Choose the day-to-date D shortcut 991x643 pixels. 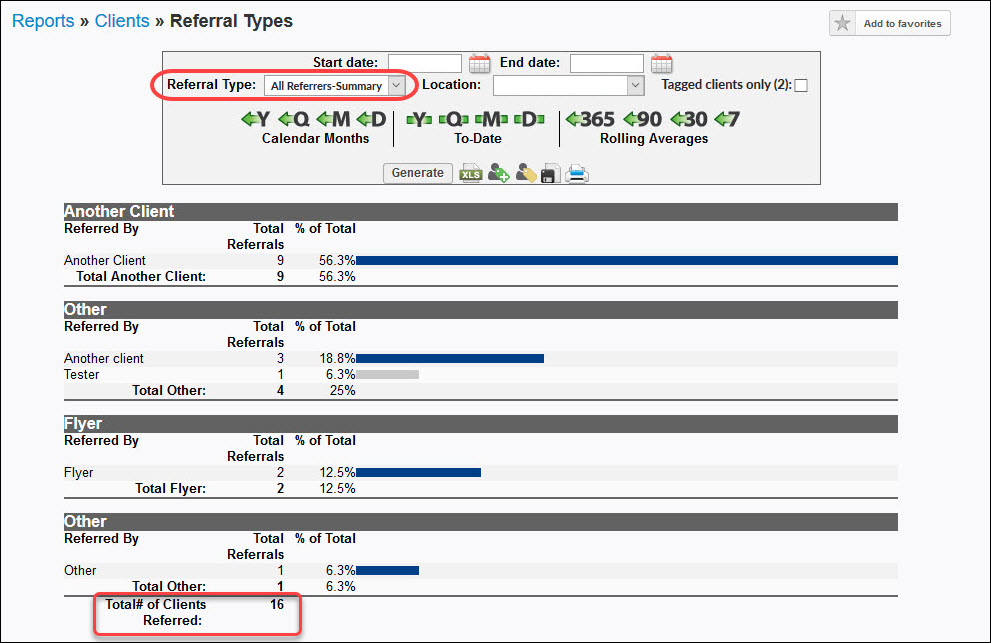[529, 119]
